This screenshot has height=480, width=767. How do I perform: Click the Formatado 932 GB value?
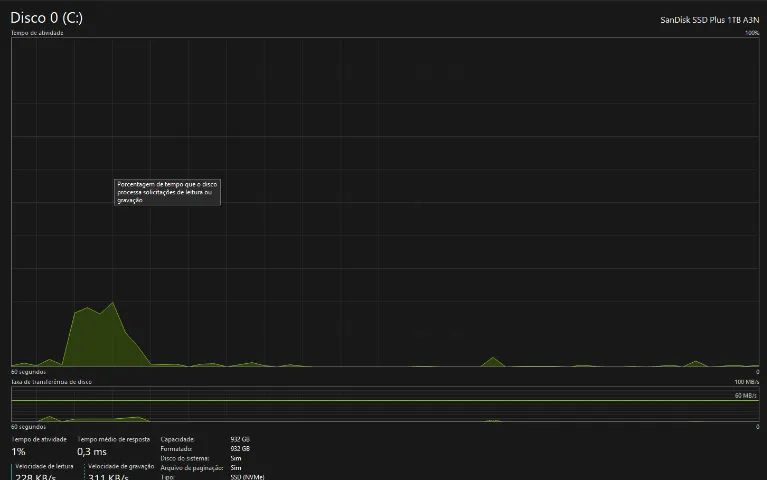coord(240,449)
